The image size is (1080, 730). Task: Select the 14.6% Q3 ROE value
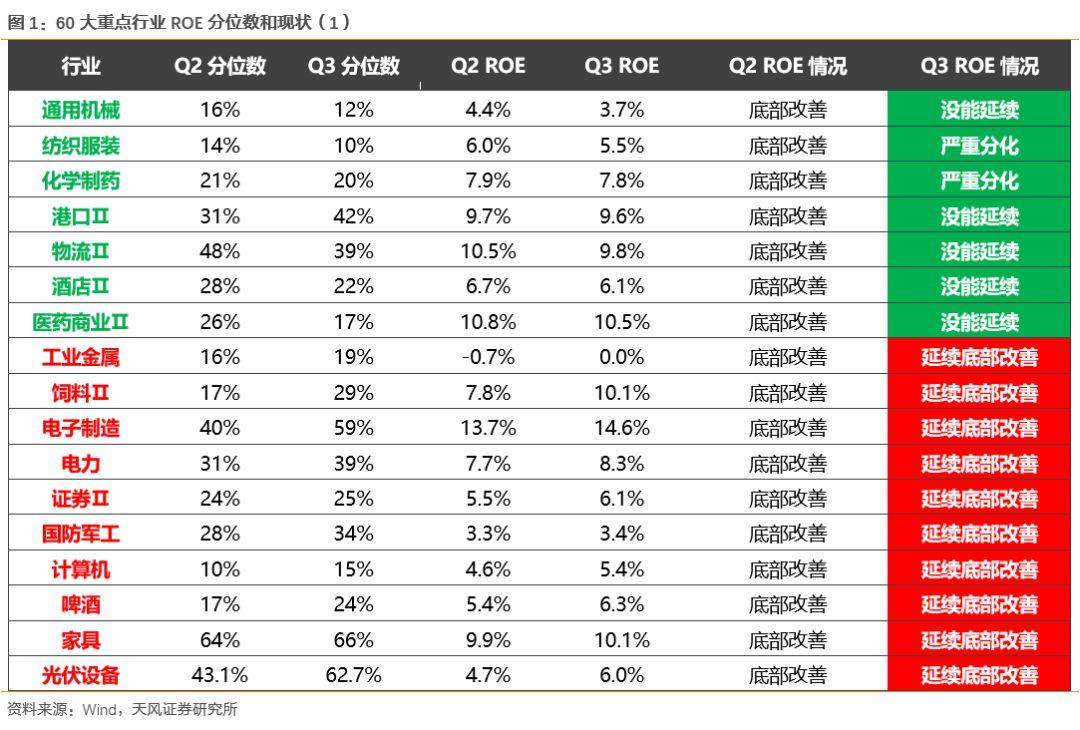[622, 428]
